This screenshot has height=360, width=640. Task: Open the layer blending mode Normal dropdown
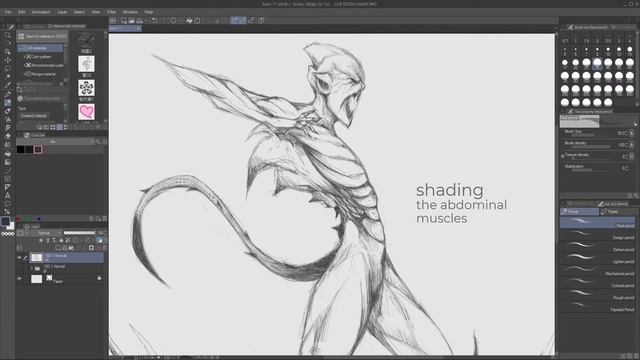click(x=47, y=233)
